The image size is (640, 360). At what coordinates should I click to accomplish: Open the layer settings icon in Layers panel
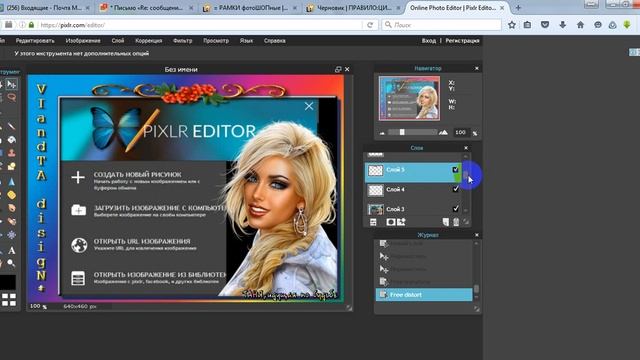tap(373, 222)
